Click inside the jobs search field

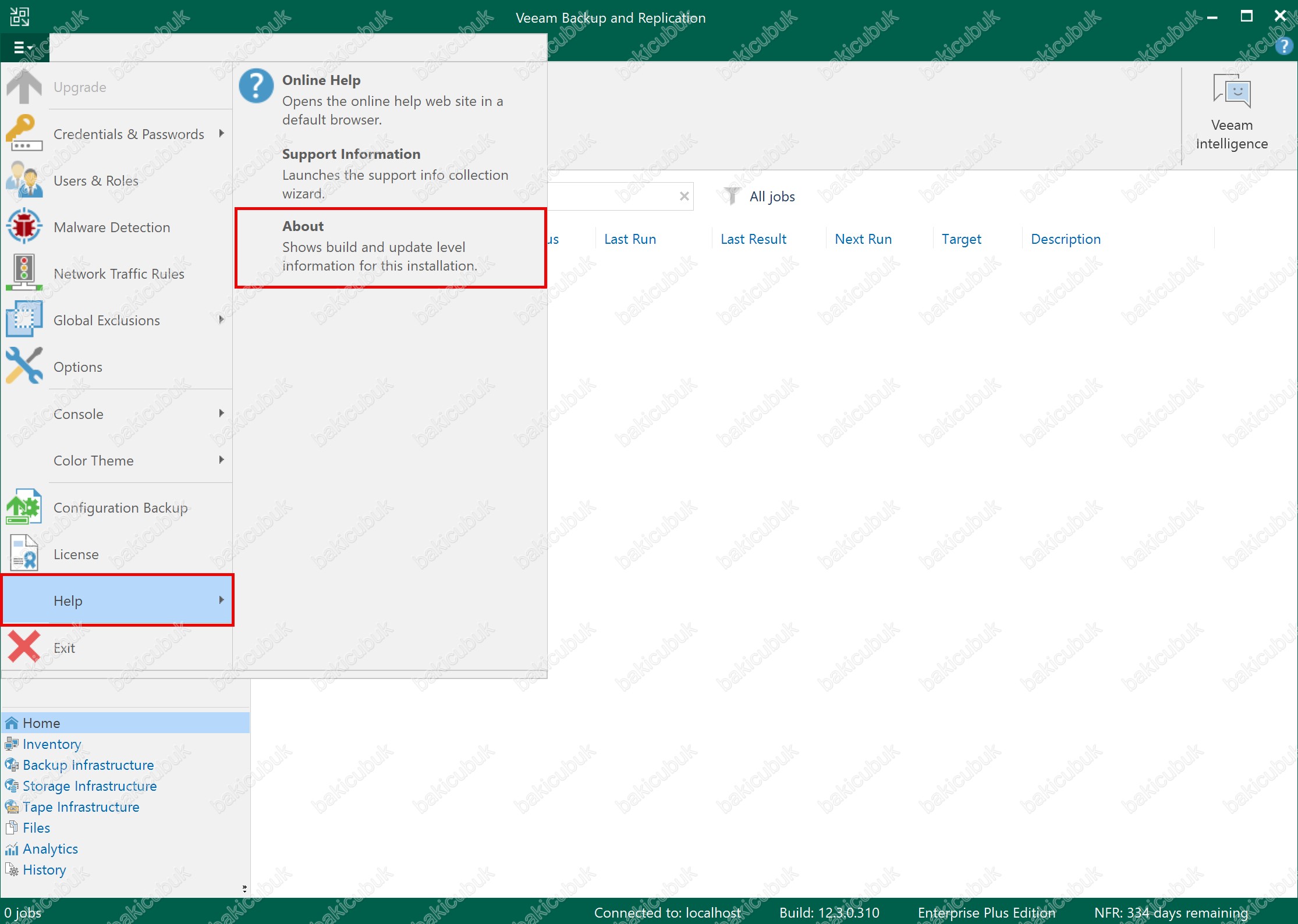611,196
